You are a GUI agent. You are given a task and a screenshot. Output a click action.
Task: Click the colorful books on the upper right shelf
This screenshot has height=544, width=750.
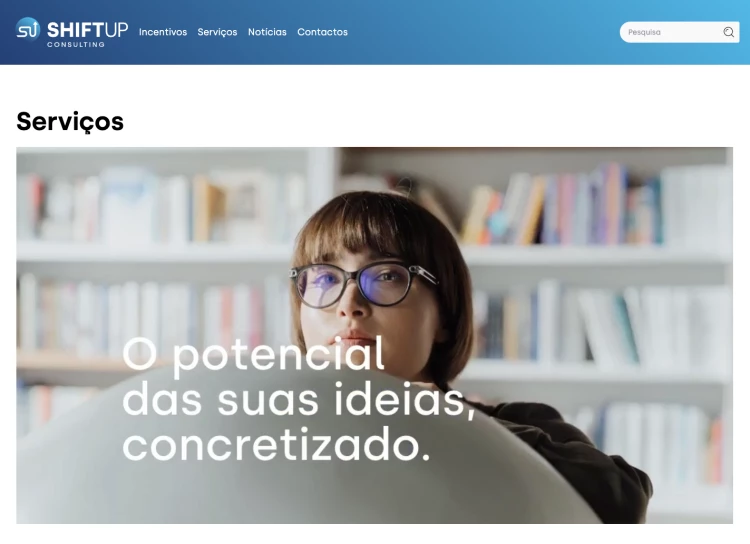pyautogui.click(x=560, y=206)
